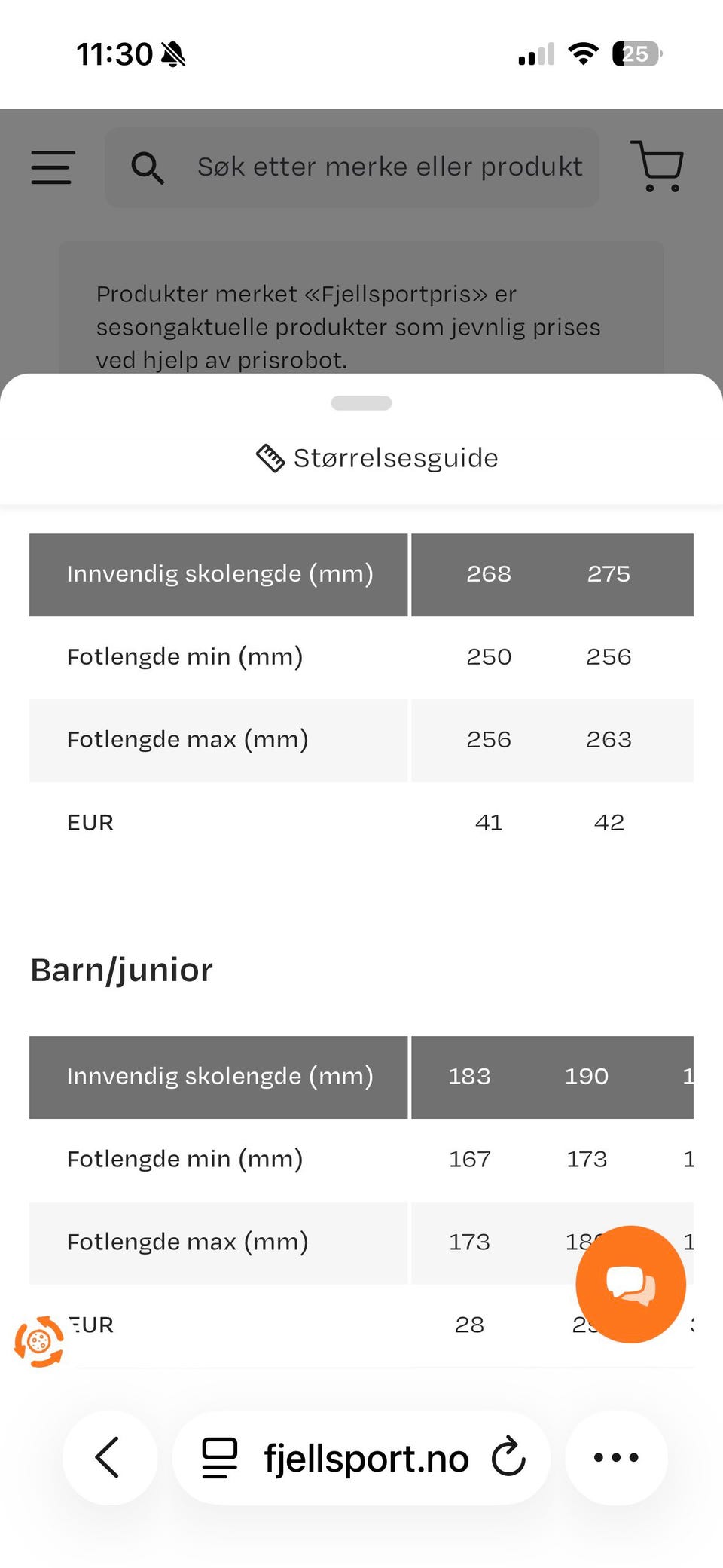
Task: Open the orange live chat bubble
Action: 630,1284
